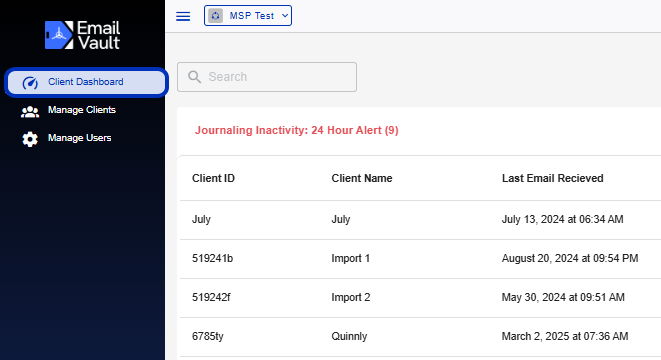
Task: Sort by Client ID column header
Action: (x=213, y=178)
